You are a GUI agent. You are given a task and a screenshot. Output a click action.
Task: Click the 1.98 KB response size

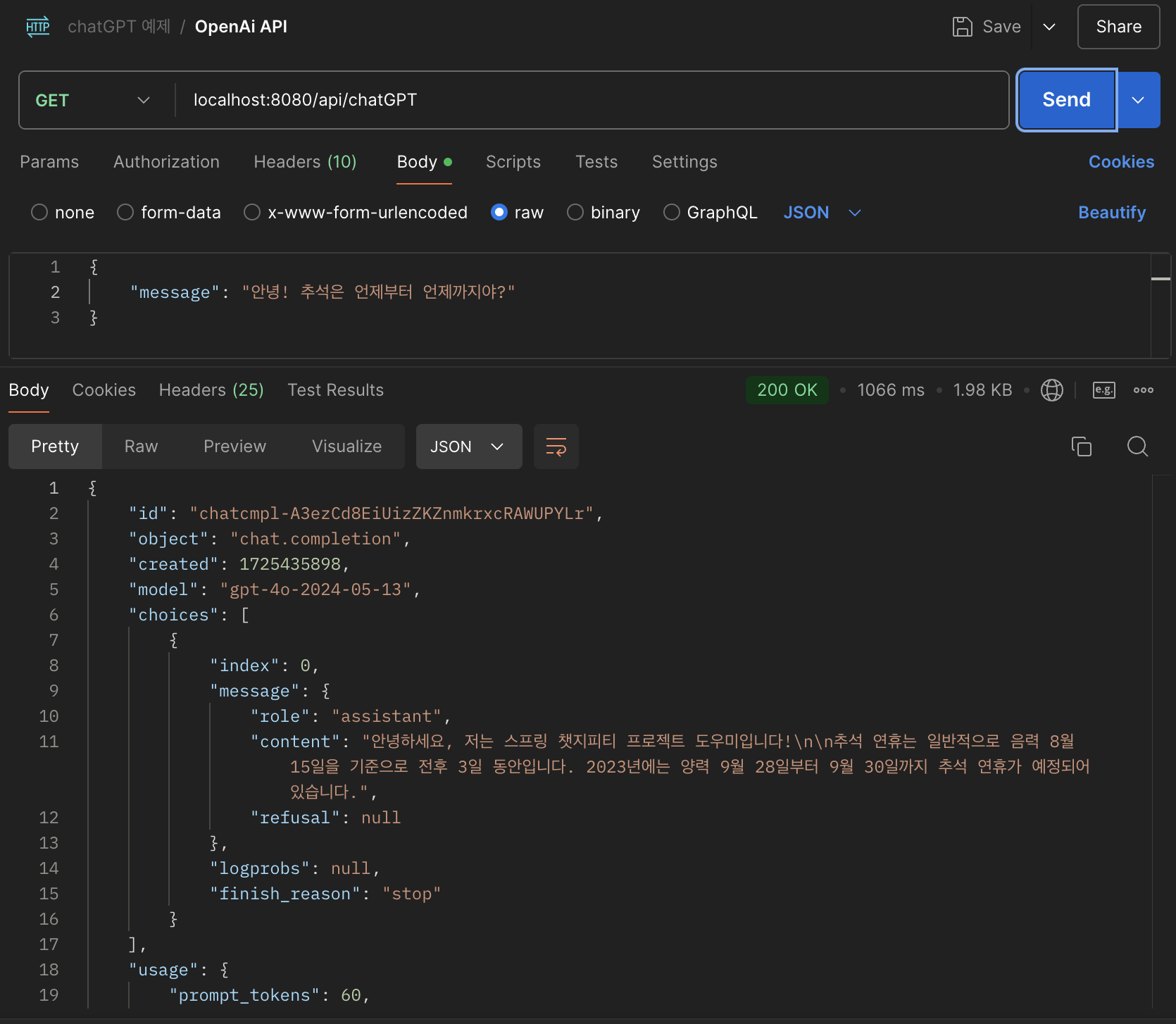click(x=982, y=390)
